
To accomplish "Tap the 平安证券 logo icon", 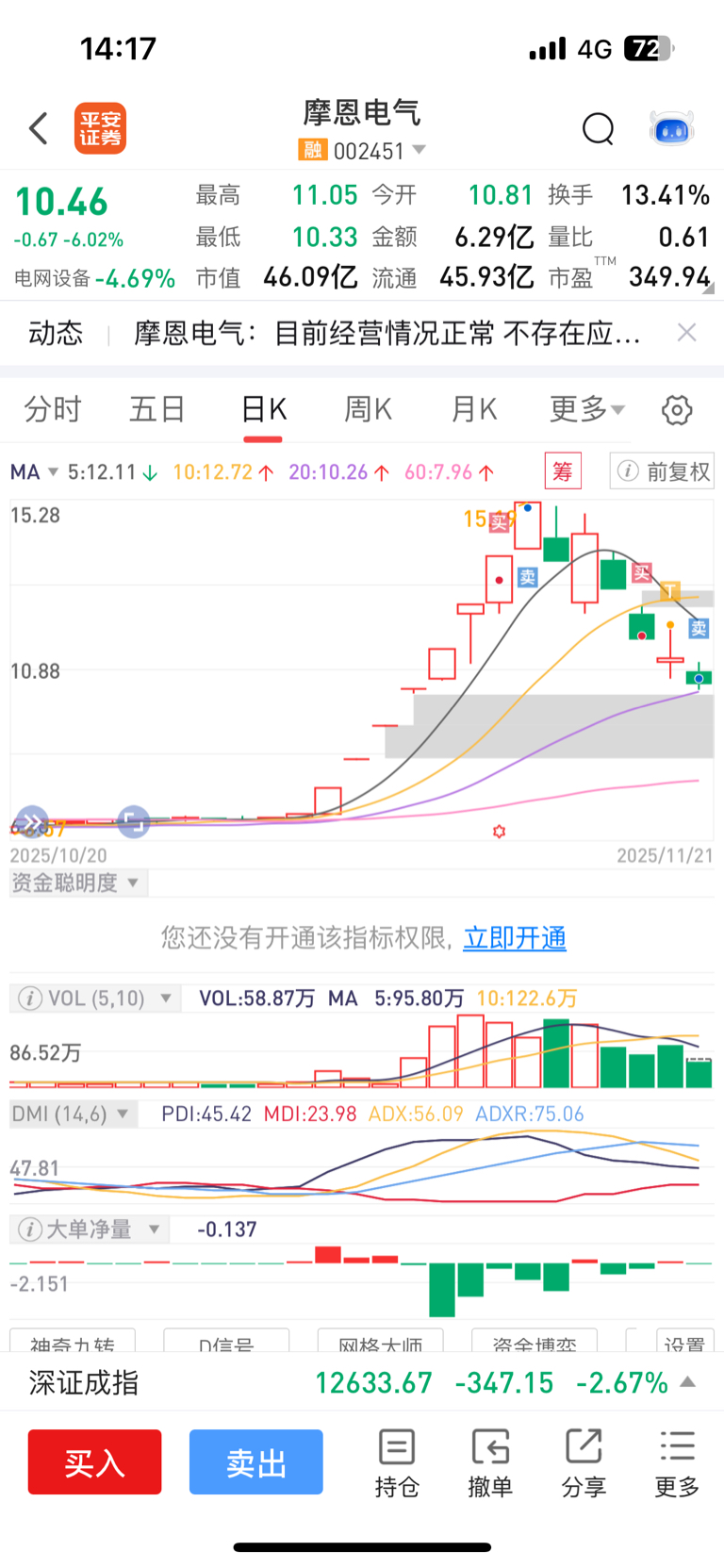I will coord(100,128).
